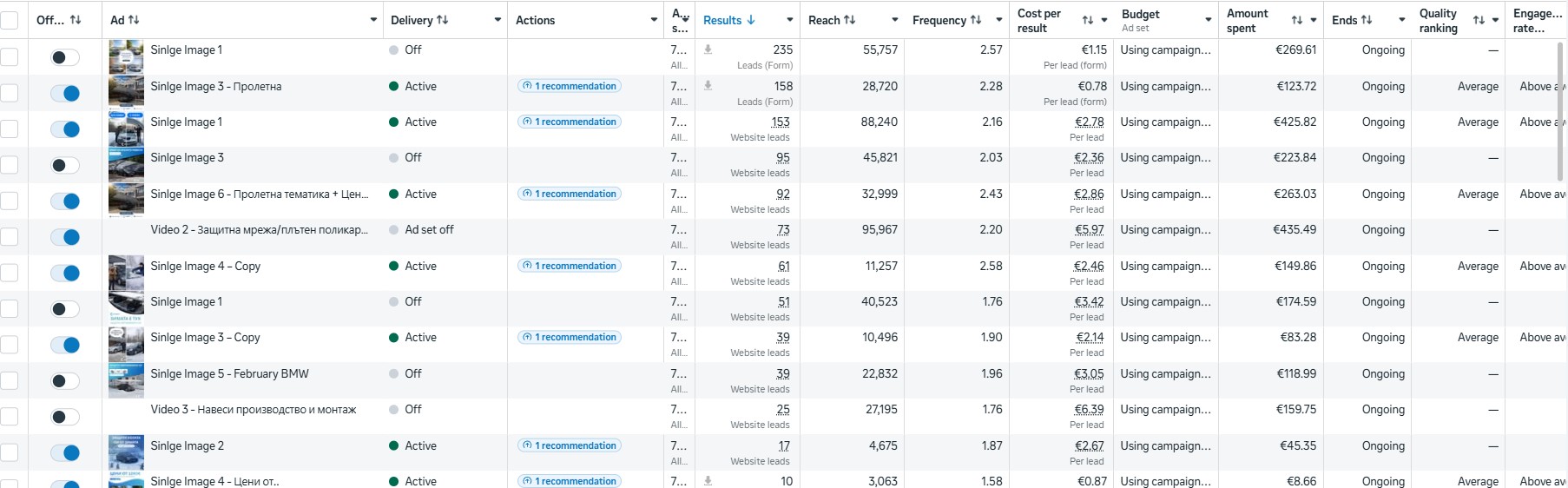Tick the select-all checkbox in header
The image size is (1568, 488).
9,20
